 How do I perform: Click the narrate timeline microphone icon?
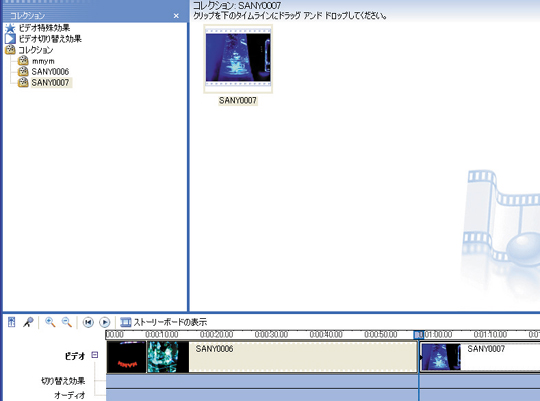[x=28, y=322]
